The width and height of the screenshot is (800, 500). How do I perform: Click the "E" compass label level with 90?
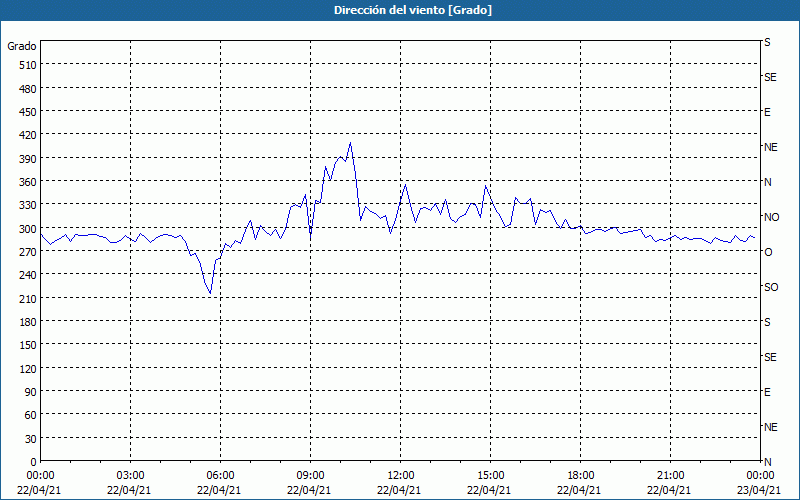point(767,392)
